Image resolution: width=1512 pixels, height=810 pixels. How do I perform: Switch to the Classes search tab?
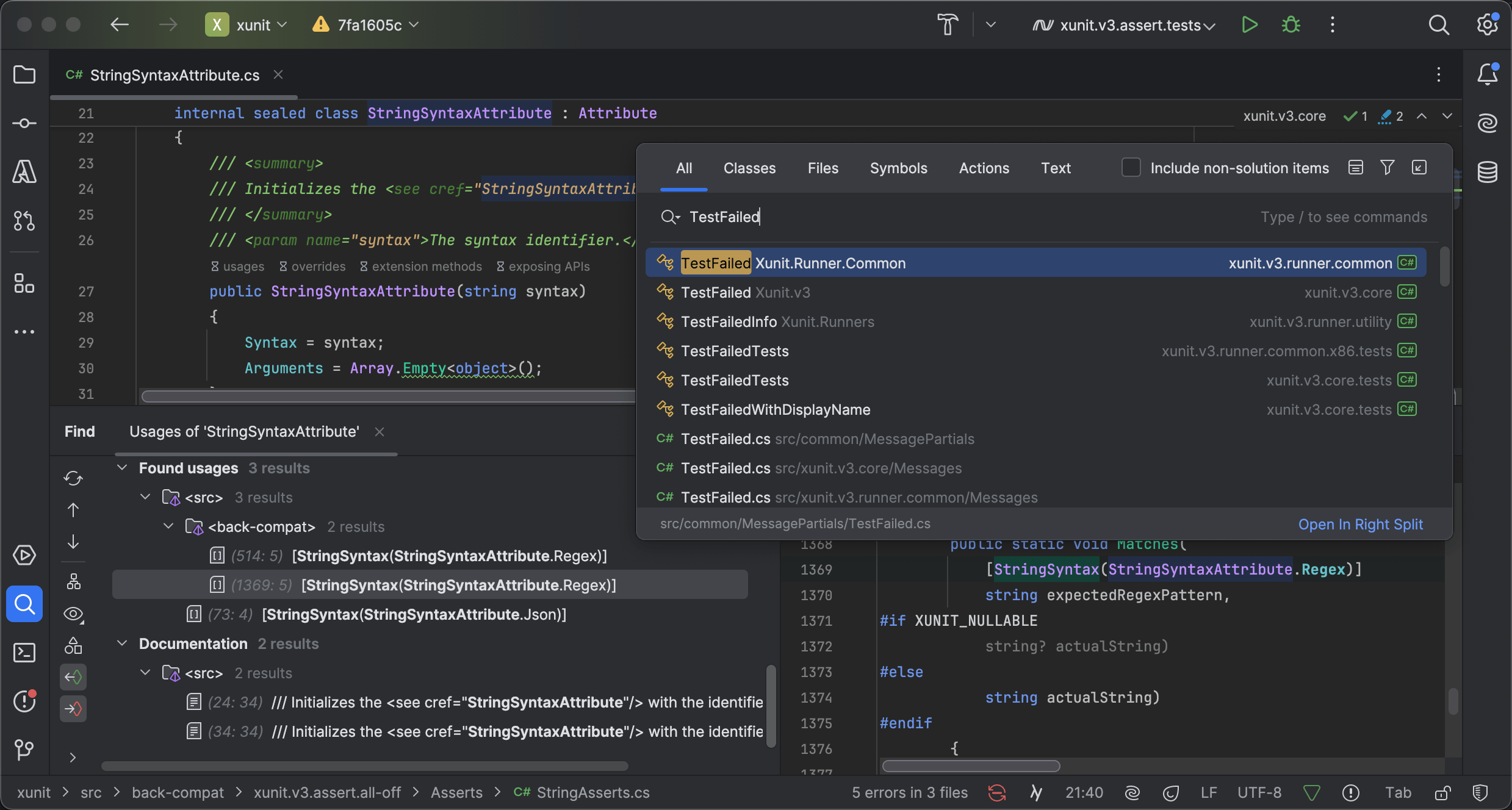tap(749, 168)
